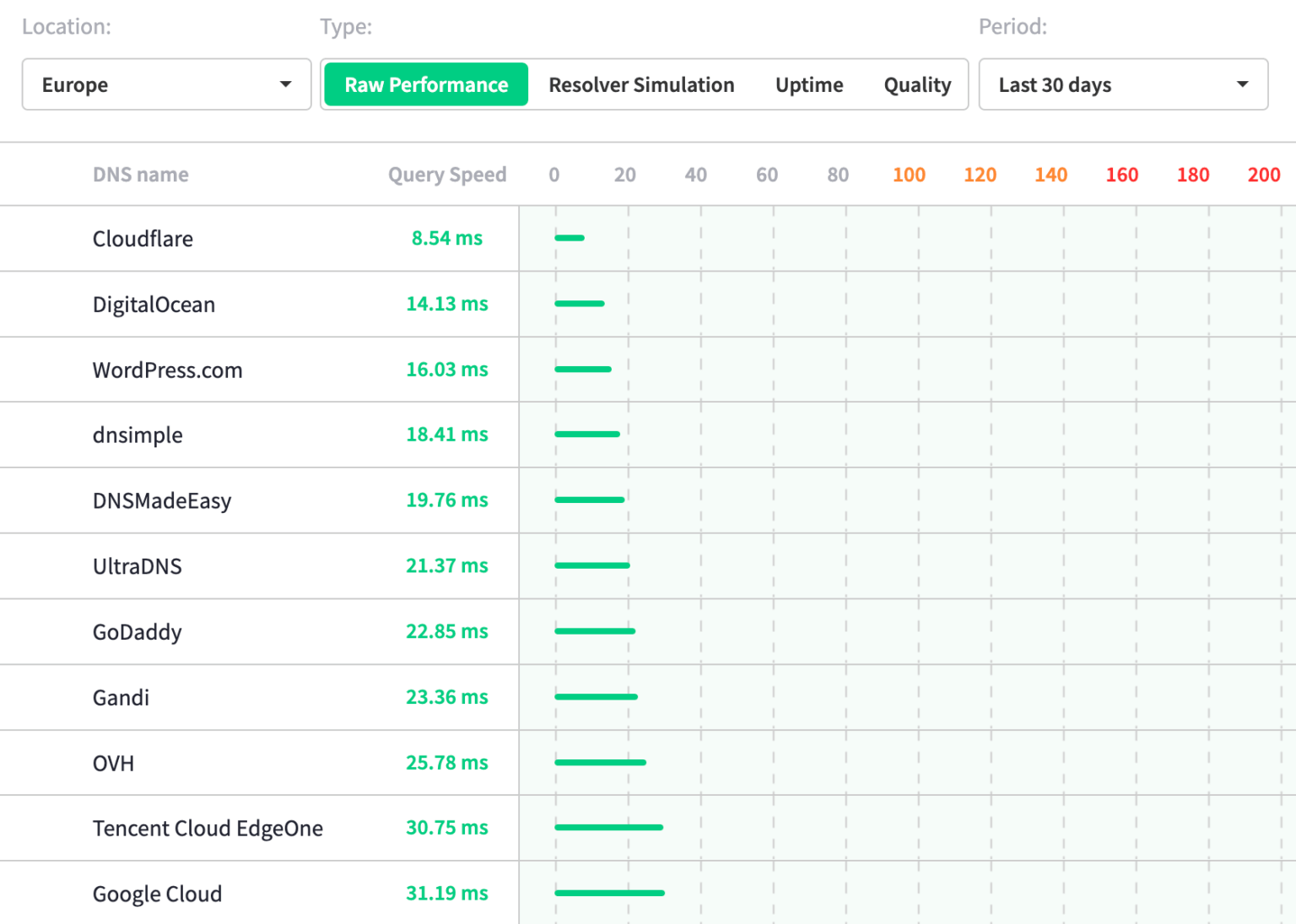Screen dimensions: 1296x924
Task: Select the Raw Performance tab
Action: click(426, 84)
